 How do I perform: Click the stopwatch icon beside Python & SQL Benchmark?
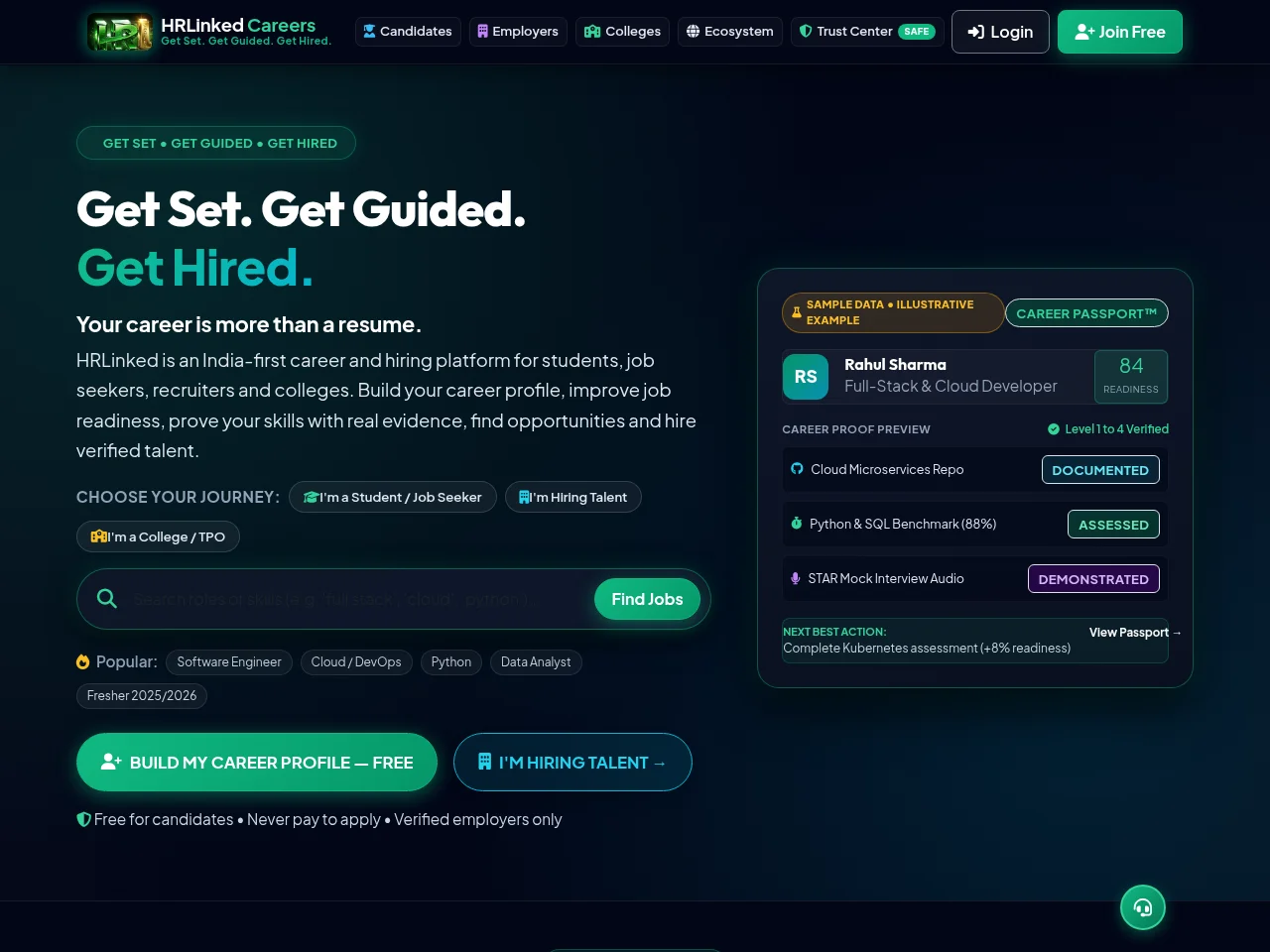[796, 524]
